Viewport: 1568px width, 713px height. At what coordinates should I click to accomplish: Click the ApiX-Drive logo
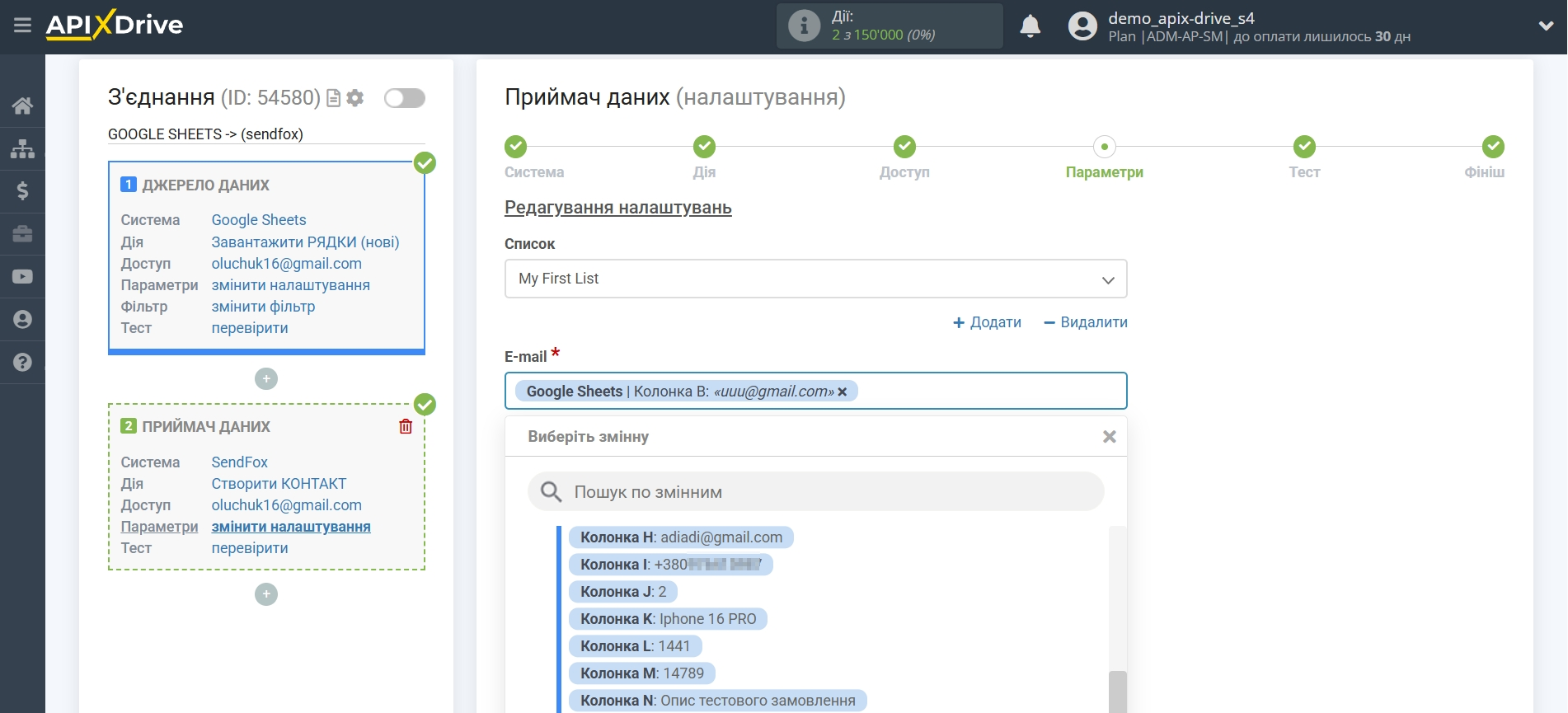click(x=115, y=25)
